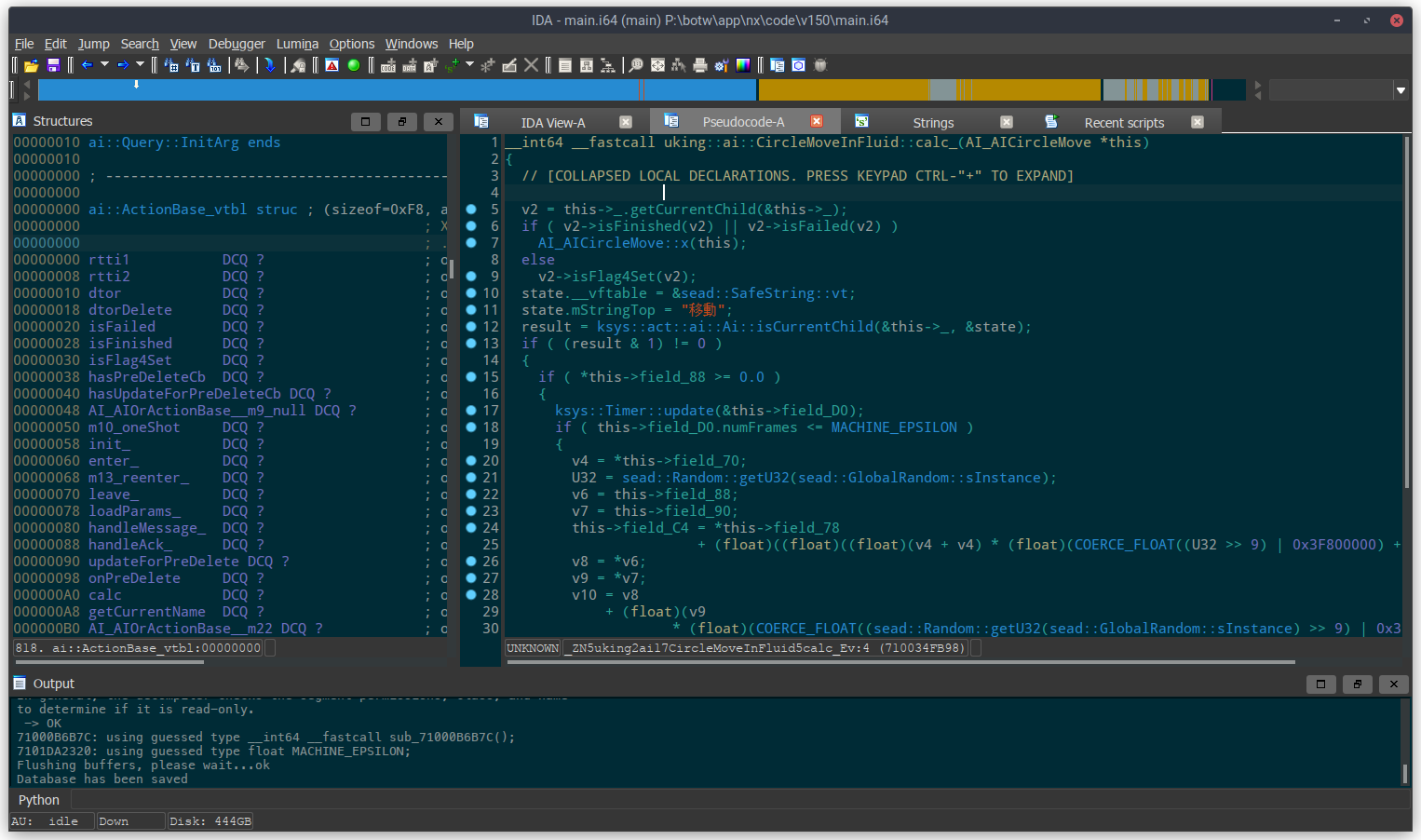Click the address navigation band marker

tap(137, 86)
